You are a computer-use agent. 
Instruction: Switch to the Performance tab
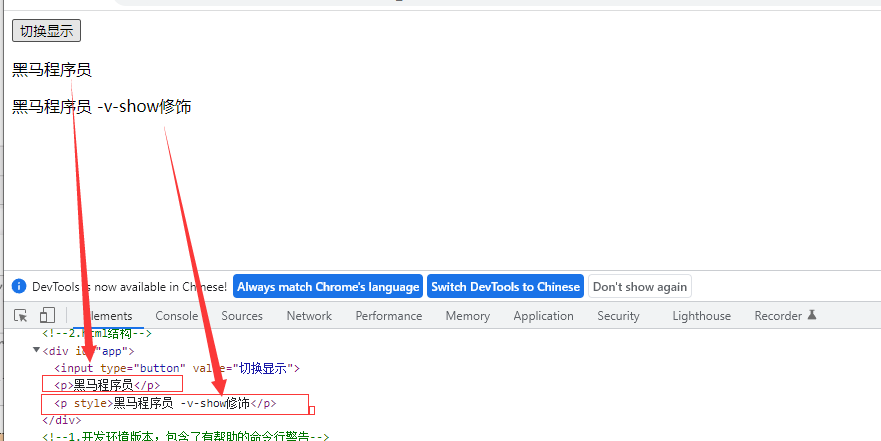click(x=389, y=316)
